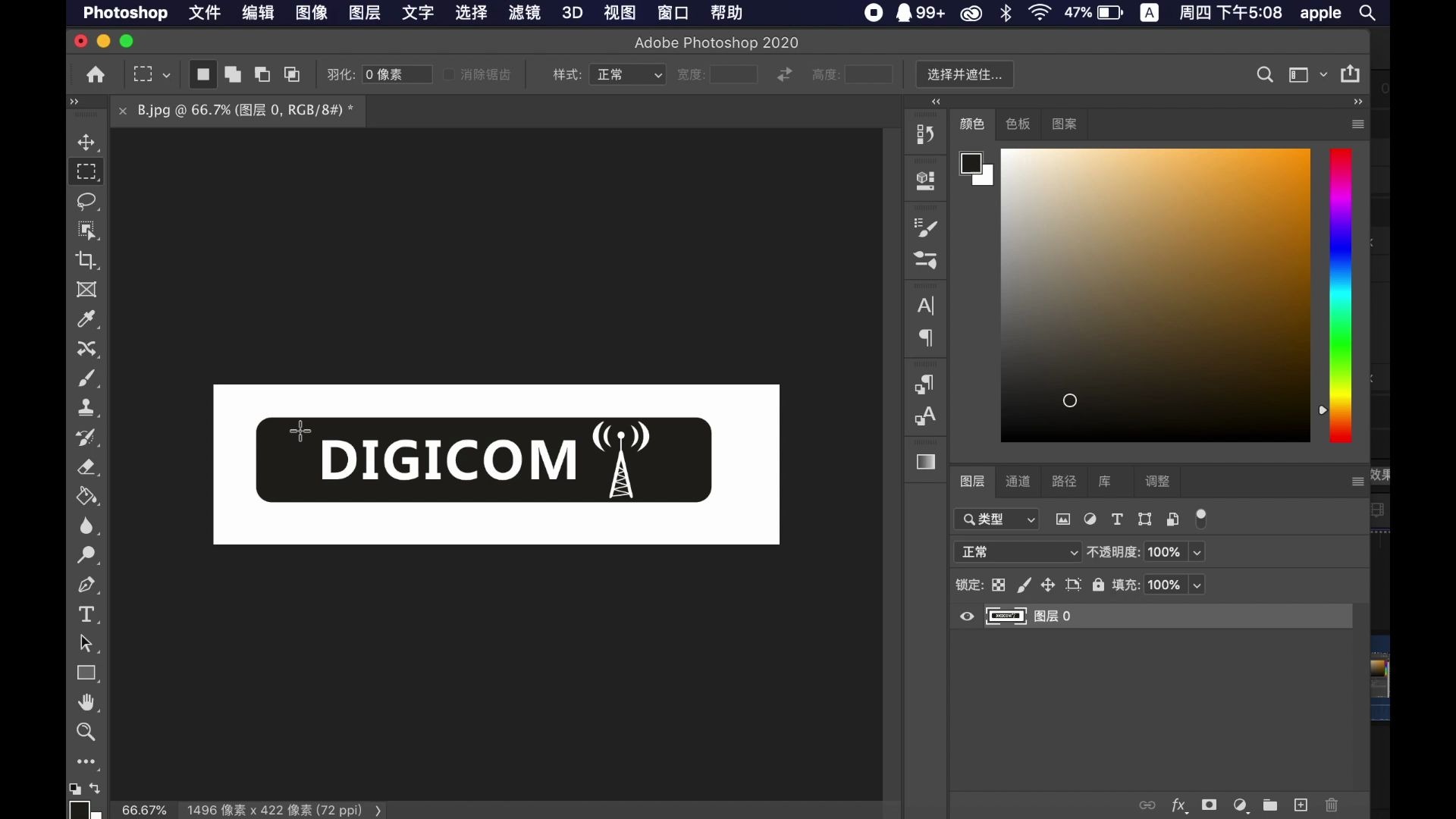Select the Hand tool
This screenshot has height=819, width=1456.
pos(86,703)
